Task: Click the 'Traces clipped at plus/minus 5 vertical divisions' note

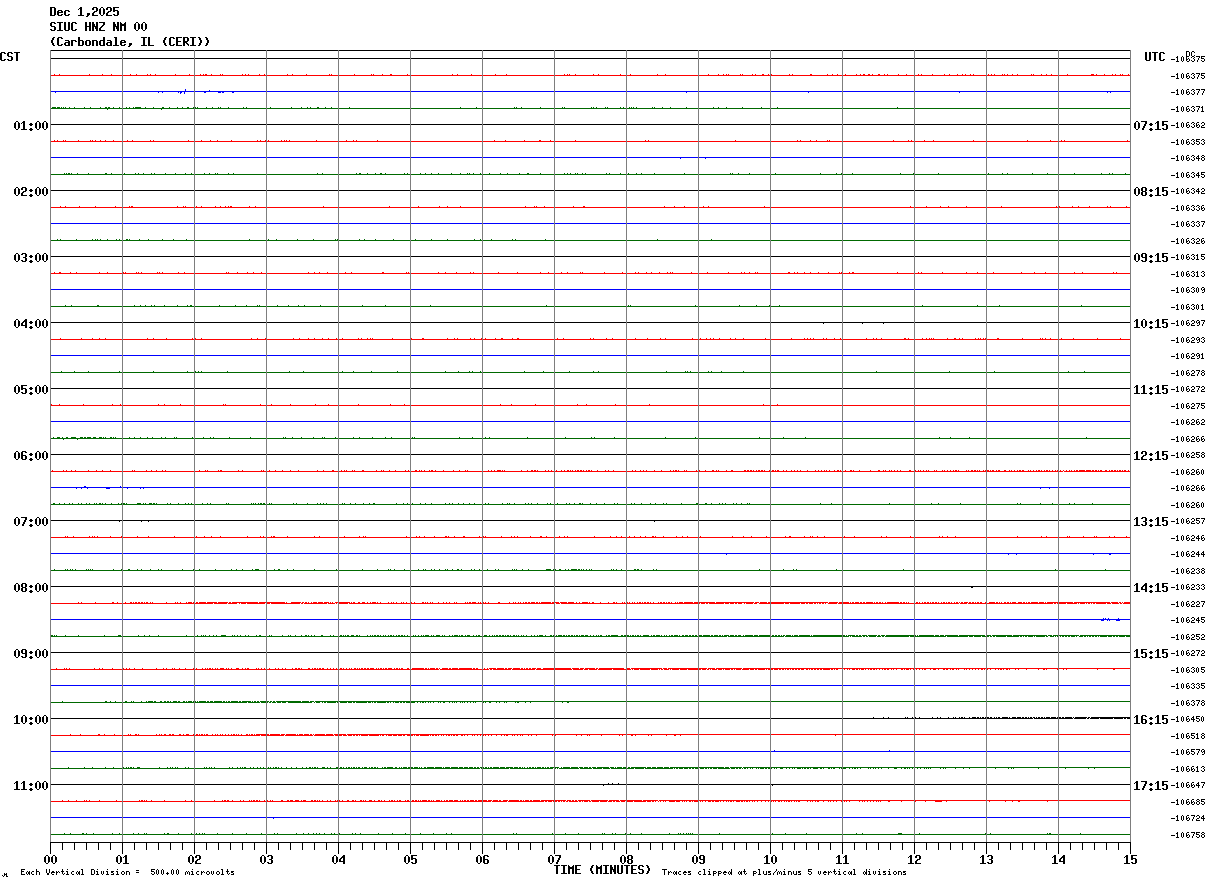Action: pos(784,873)
